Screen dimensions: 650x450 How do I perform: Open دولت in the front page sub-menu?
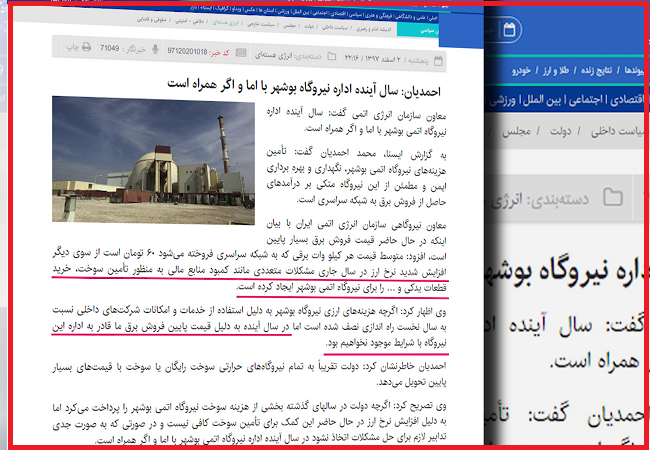pyautogui.click(x=309, y=26)
